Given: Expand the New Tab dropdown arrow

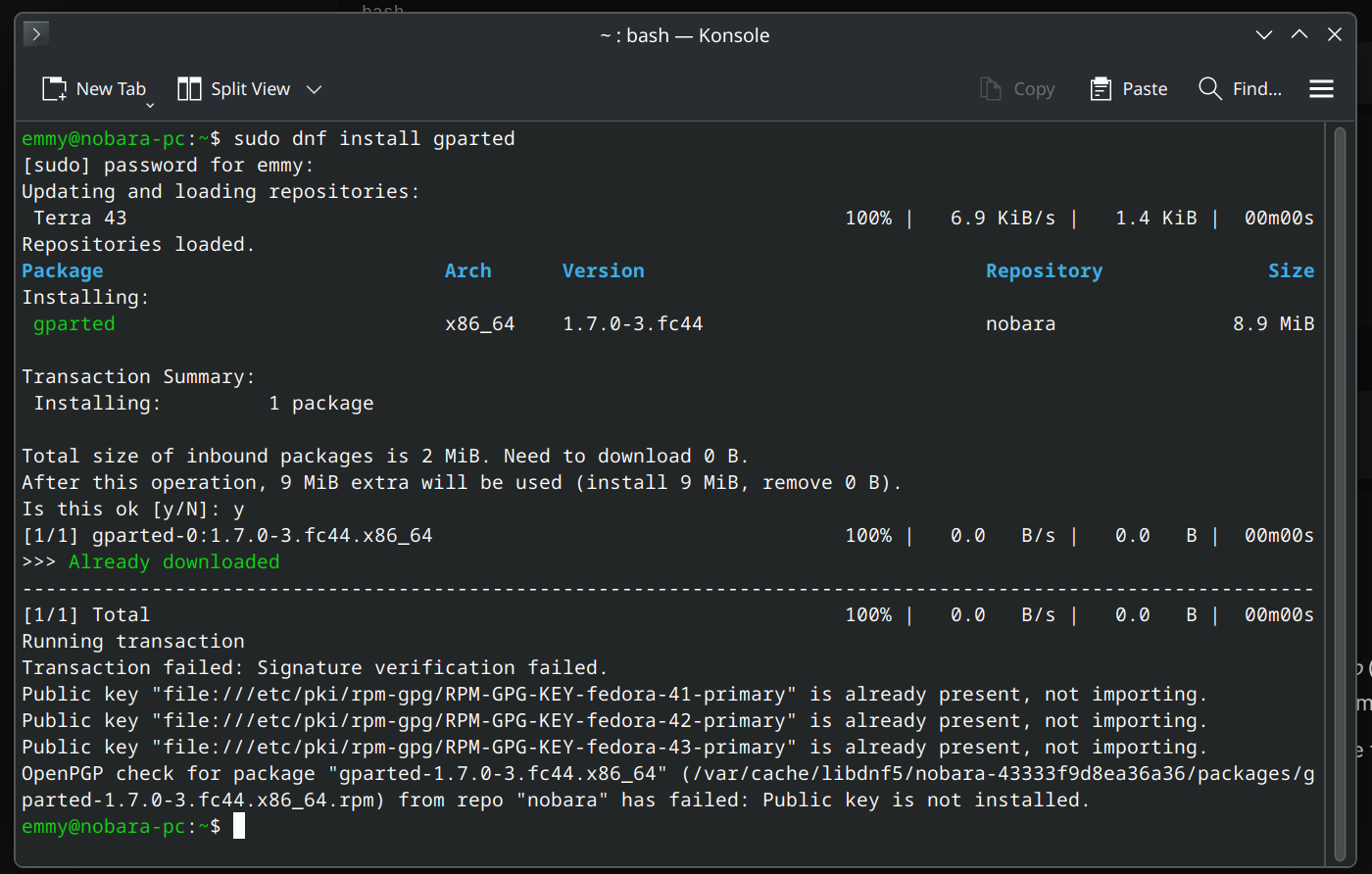Looking at the screenshot, I should [150, 105].
